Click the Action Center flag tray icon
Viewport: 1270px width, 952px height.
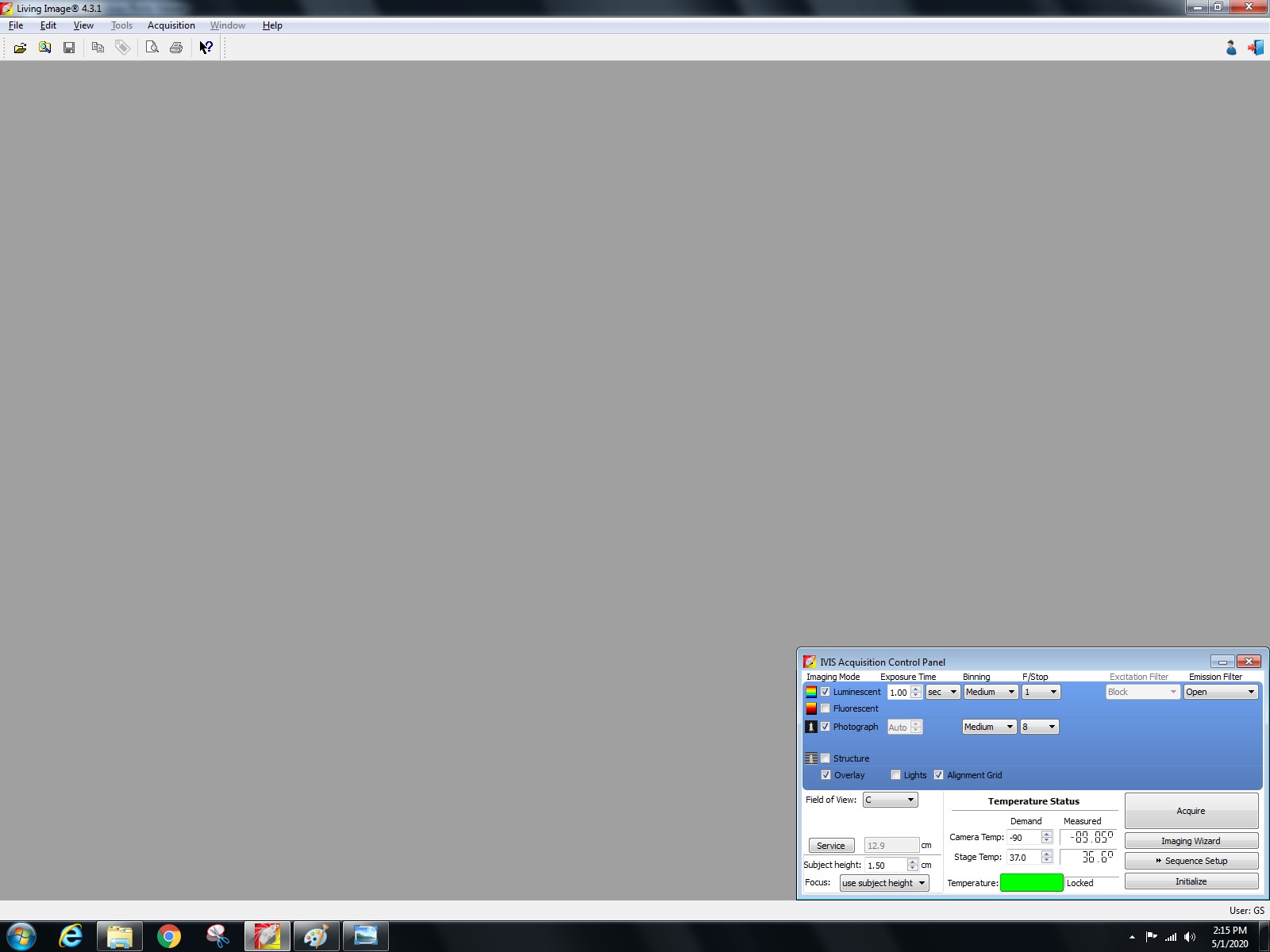pos(1151,937)
